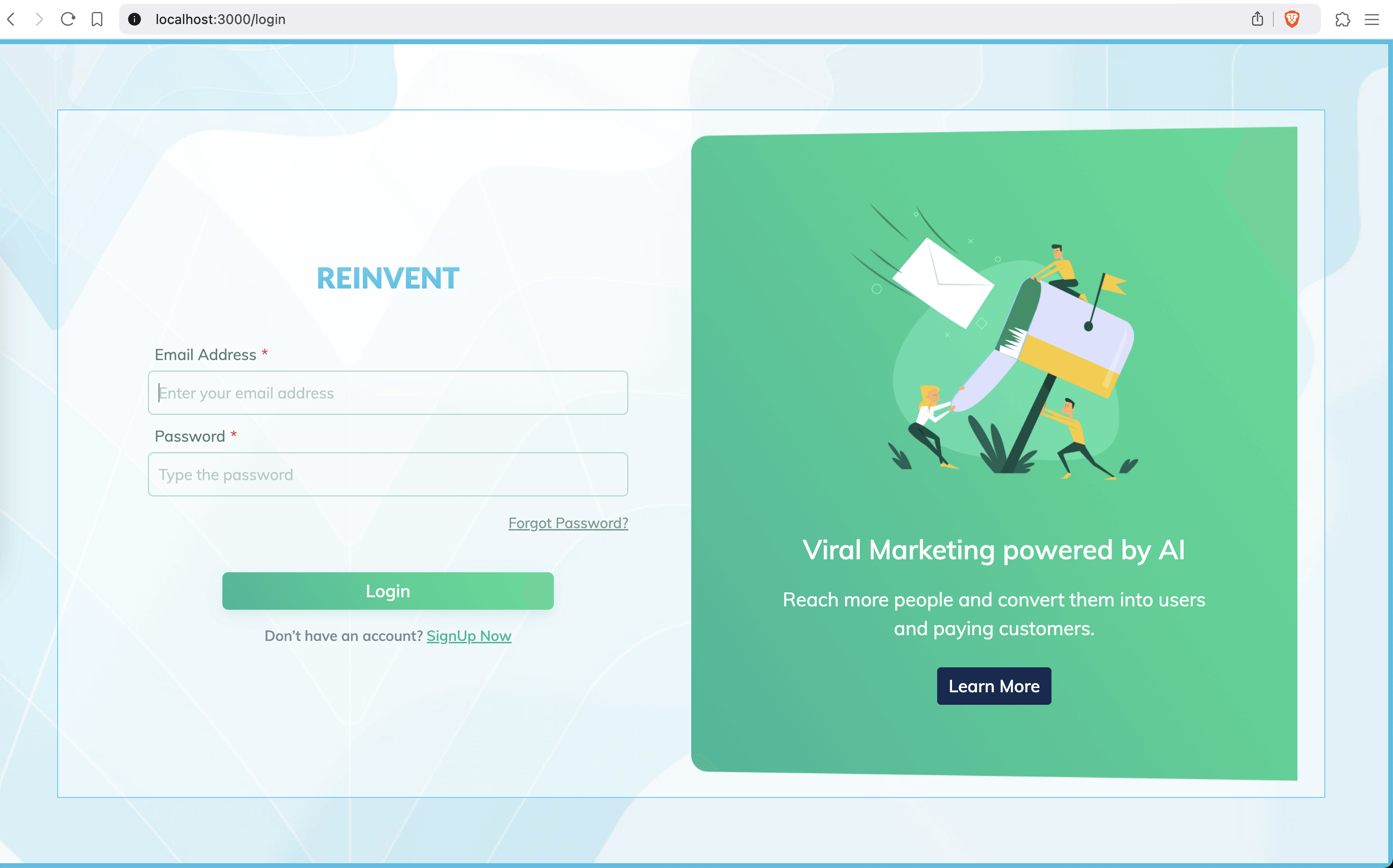Open the browser hamburger menu

(1371, 20)
